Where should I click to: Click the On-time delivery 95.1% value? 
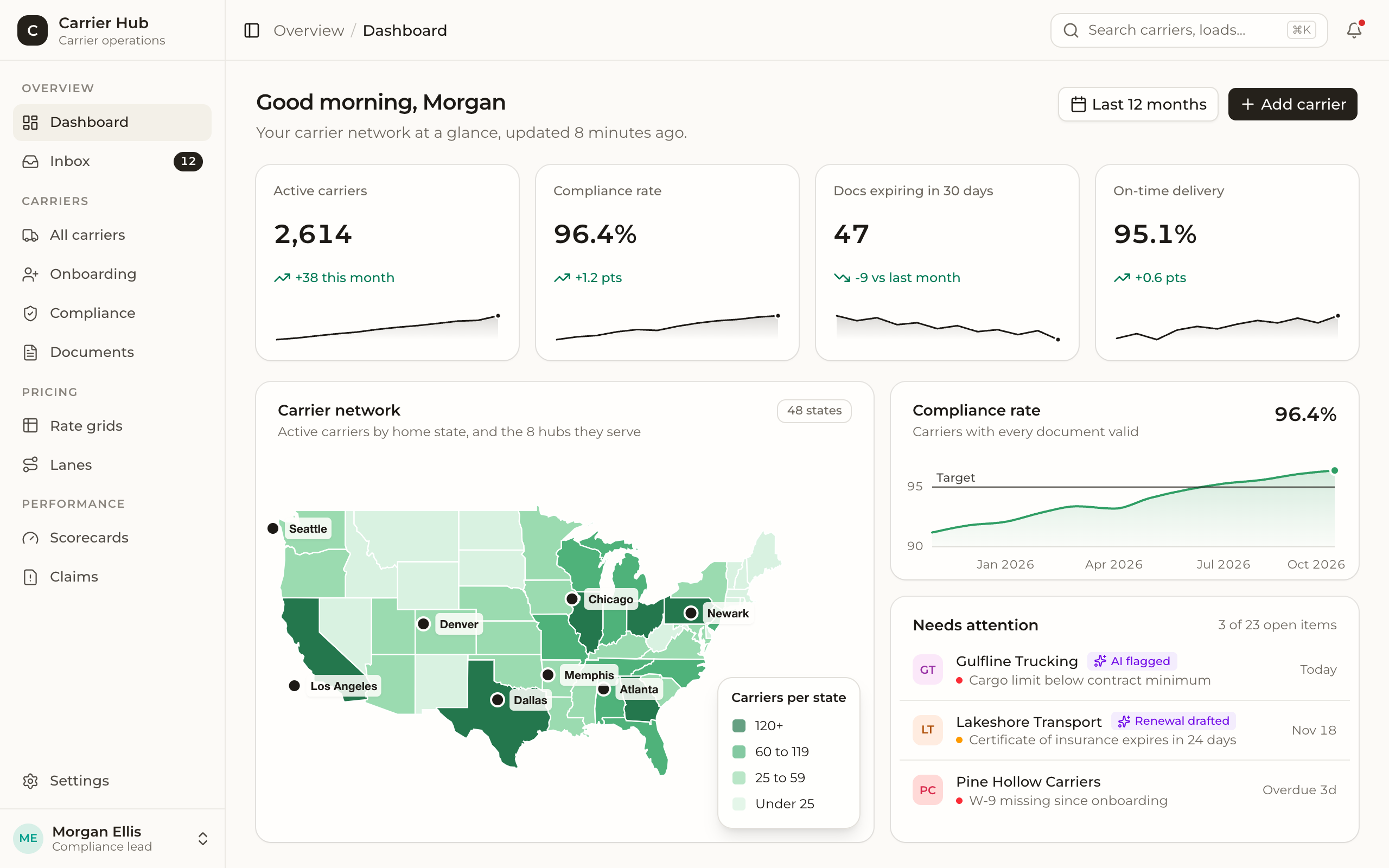tap(1155, 234)
